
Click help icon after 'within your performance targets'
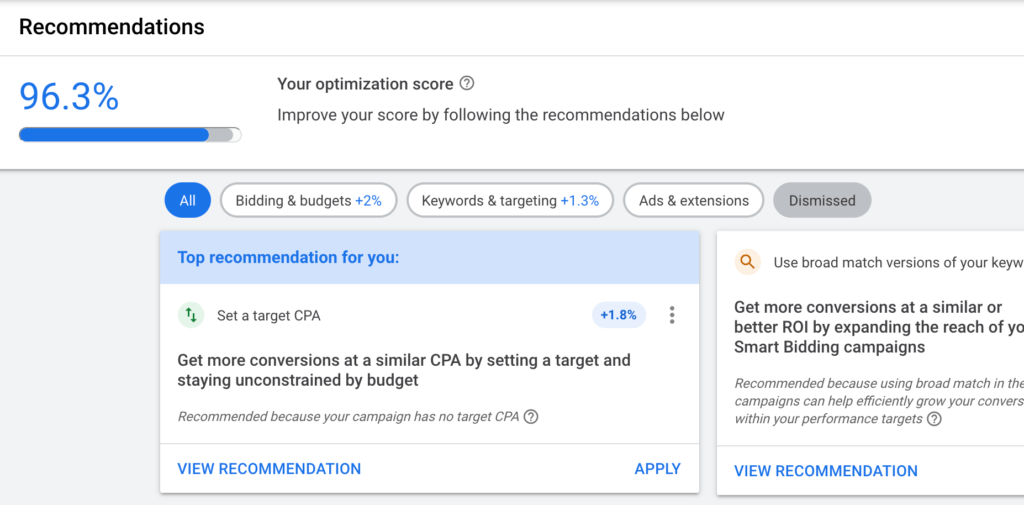pos(934,419)
